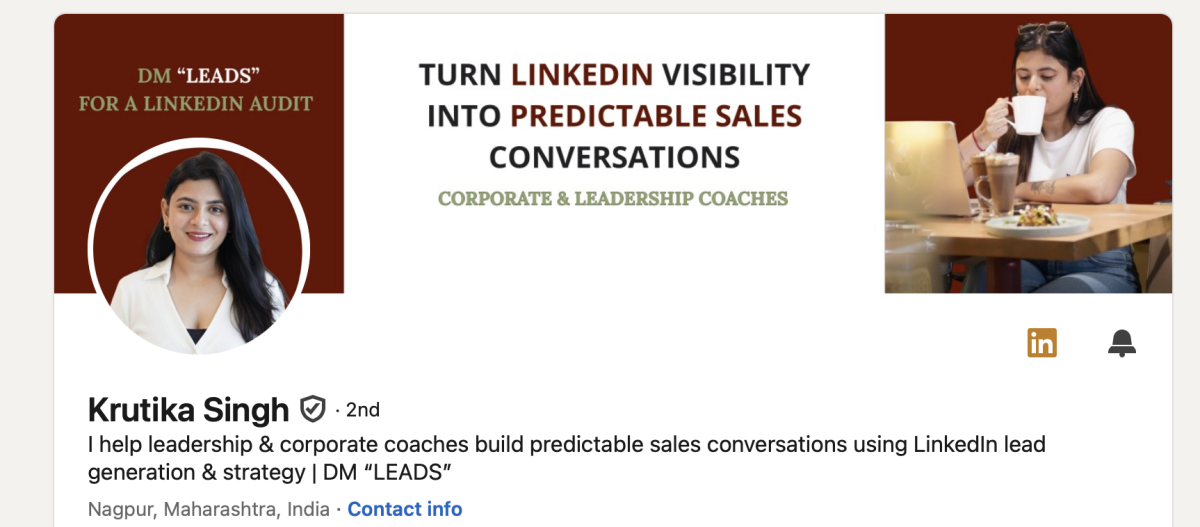
Task: Click the name Krutika Singh
Action: pyautogui.click(x=188, y=409)
